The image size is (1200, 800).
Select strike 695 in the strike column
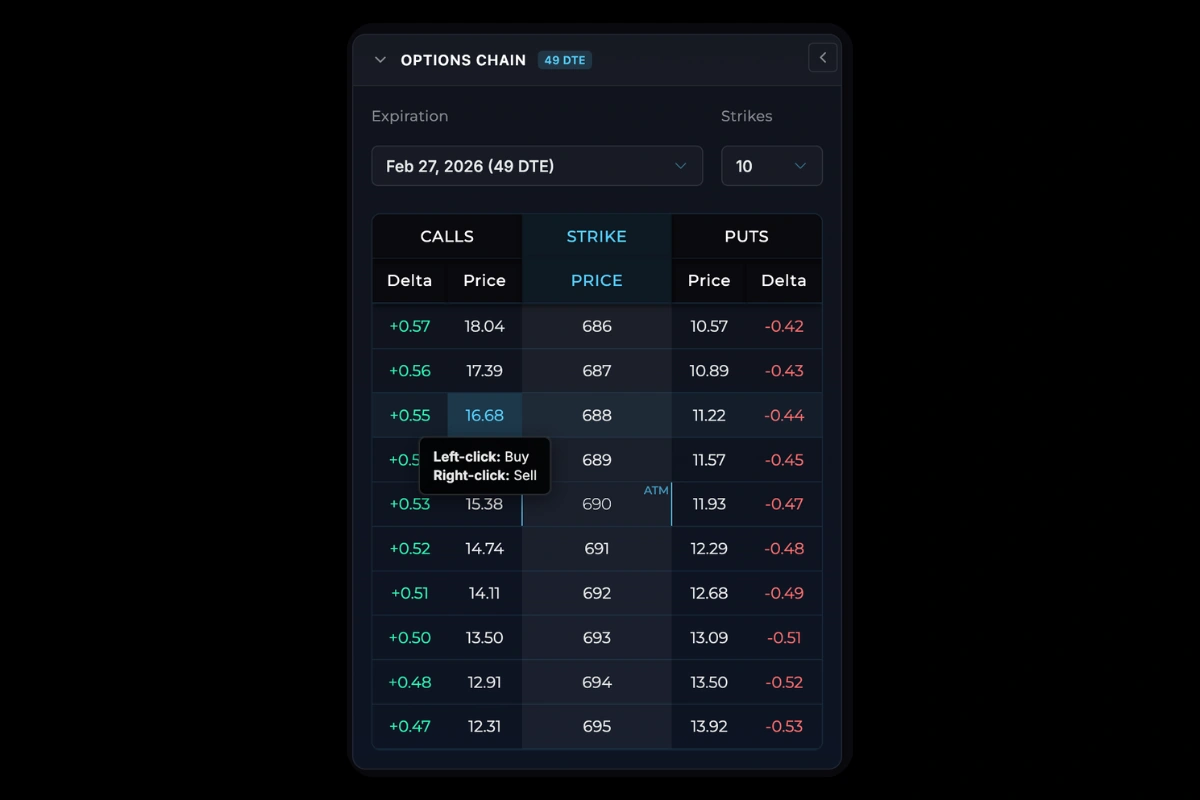pos(596,726)
